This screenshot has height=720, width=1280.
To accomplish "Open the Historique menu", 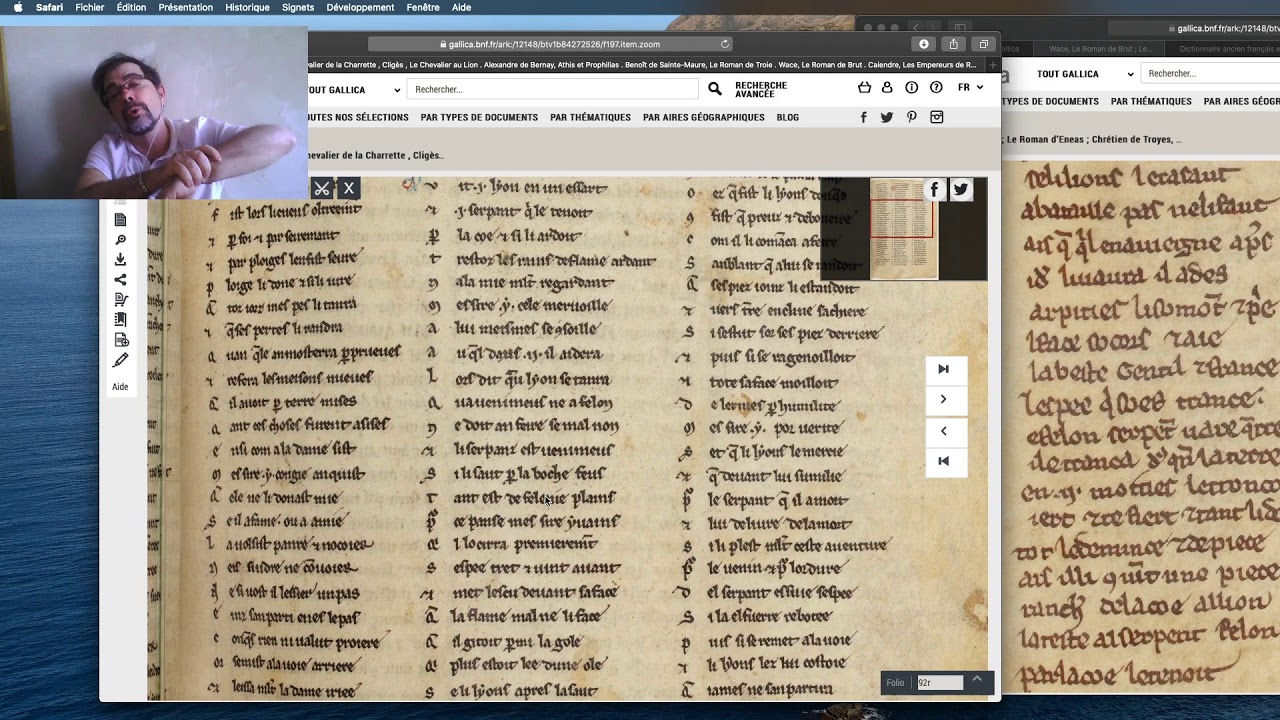I will (247, 7).
